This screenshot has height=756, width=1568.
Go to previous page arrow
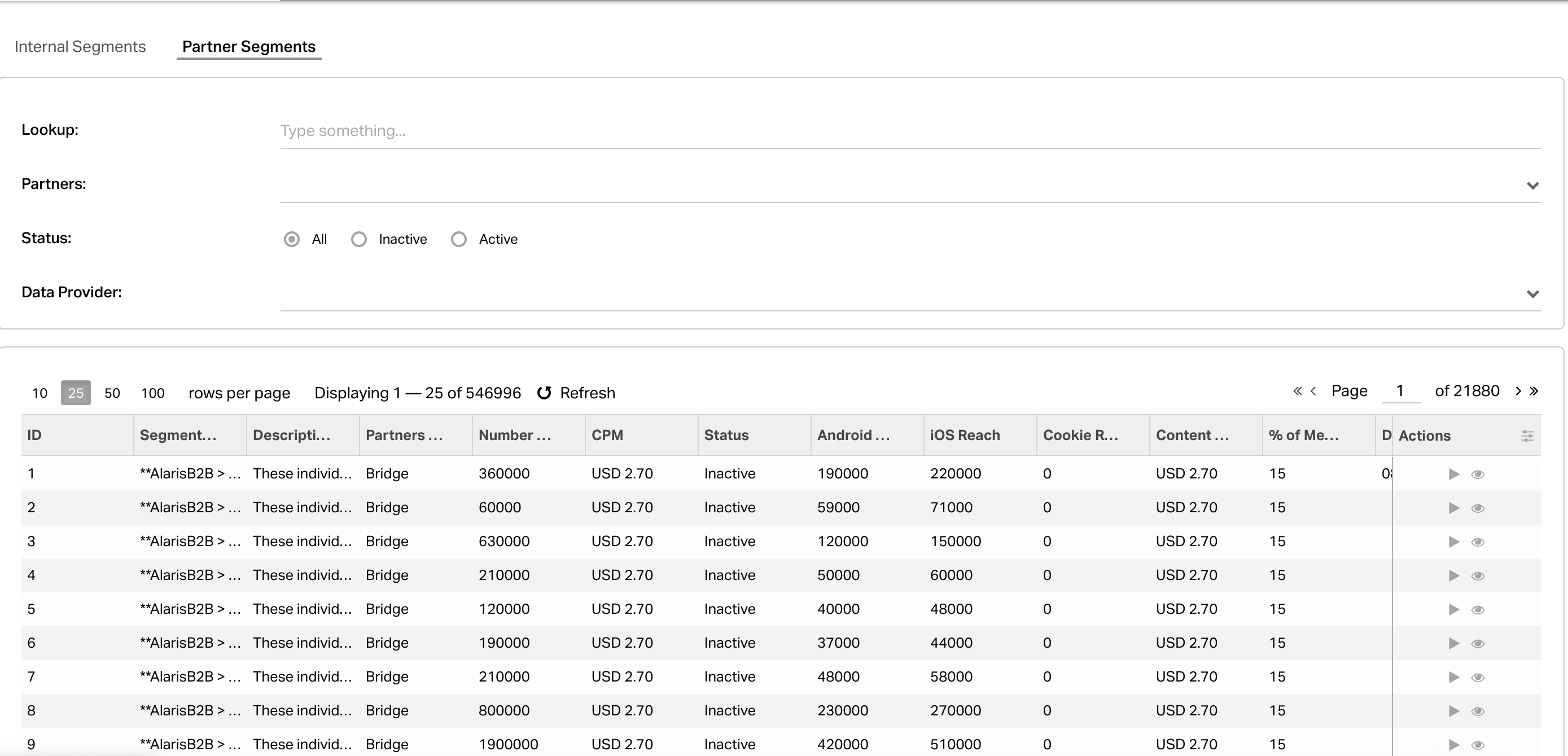point(1313,391)
